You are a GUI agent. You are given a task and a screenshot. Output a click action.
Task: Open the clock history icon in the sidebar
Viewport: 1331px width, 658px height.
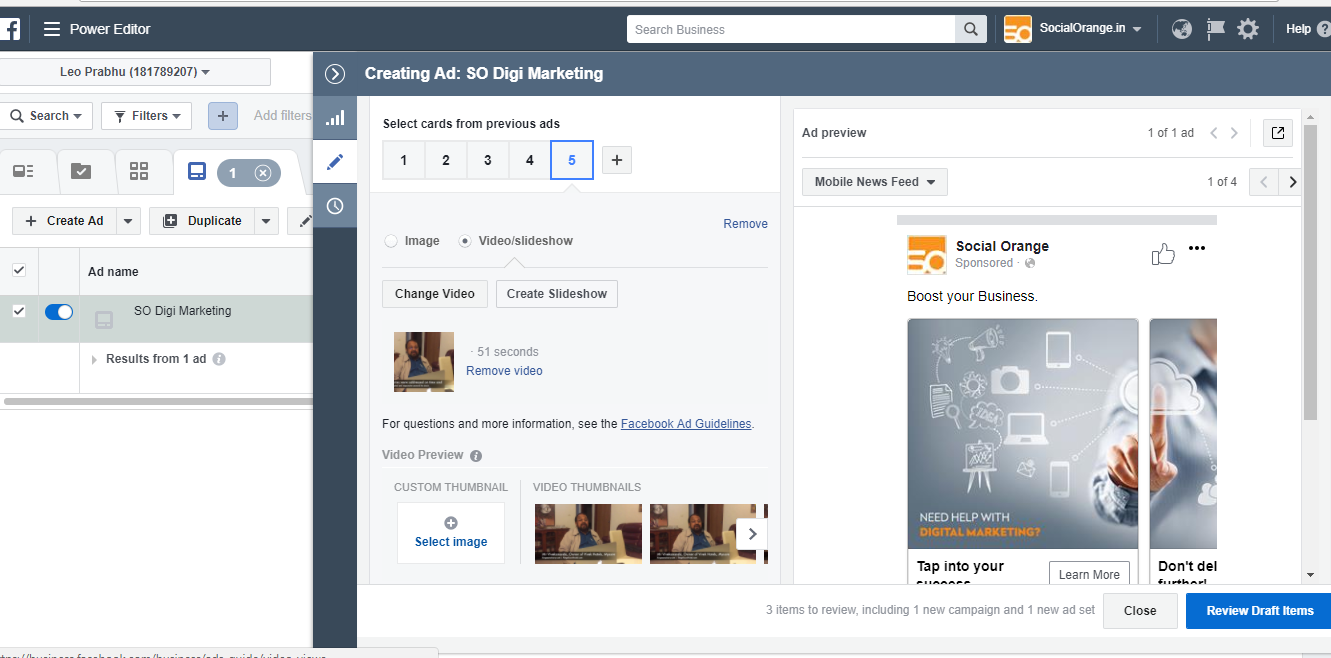pyautogui.click(x=335, y=205)
